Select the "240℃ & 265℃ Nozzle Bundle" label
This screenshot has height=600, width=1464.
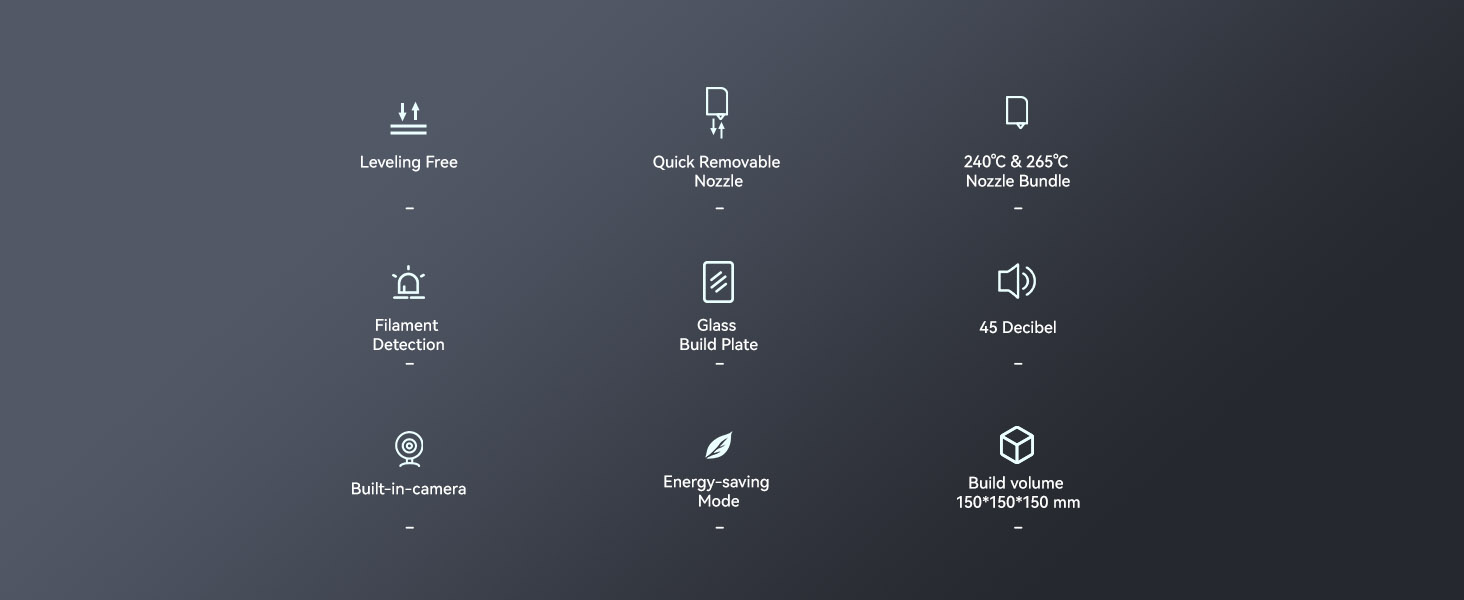pos(1017,171)
